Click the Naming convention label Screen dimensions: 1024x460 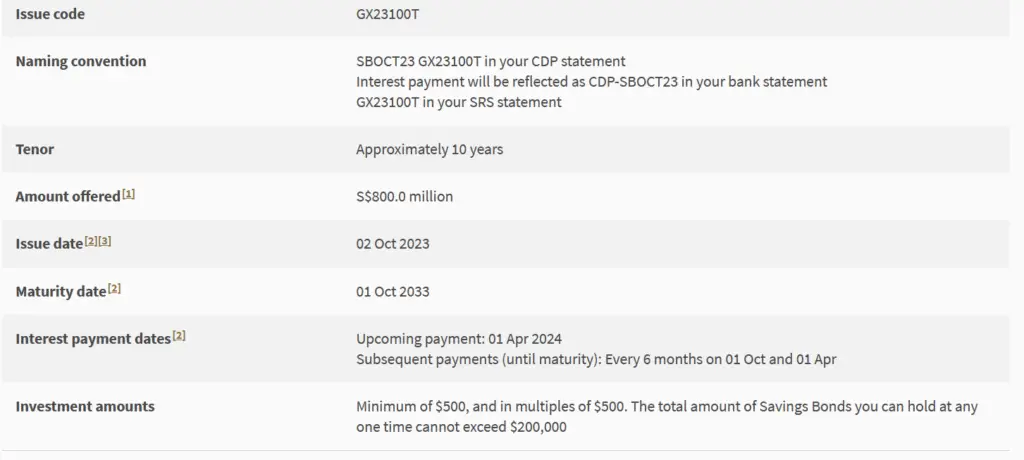pyautogui.click(x=81, y=61)
